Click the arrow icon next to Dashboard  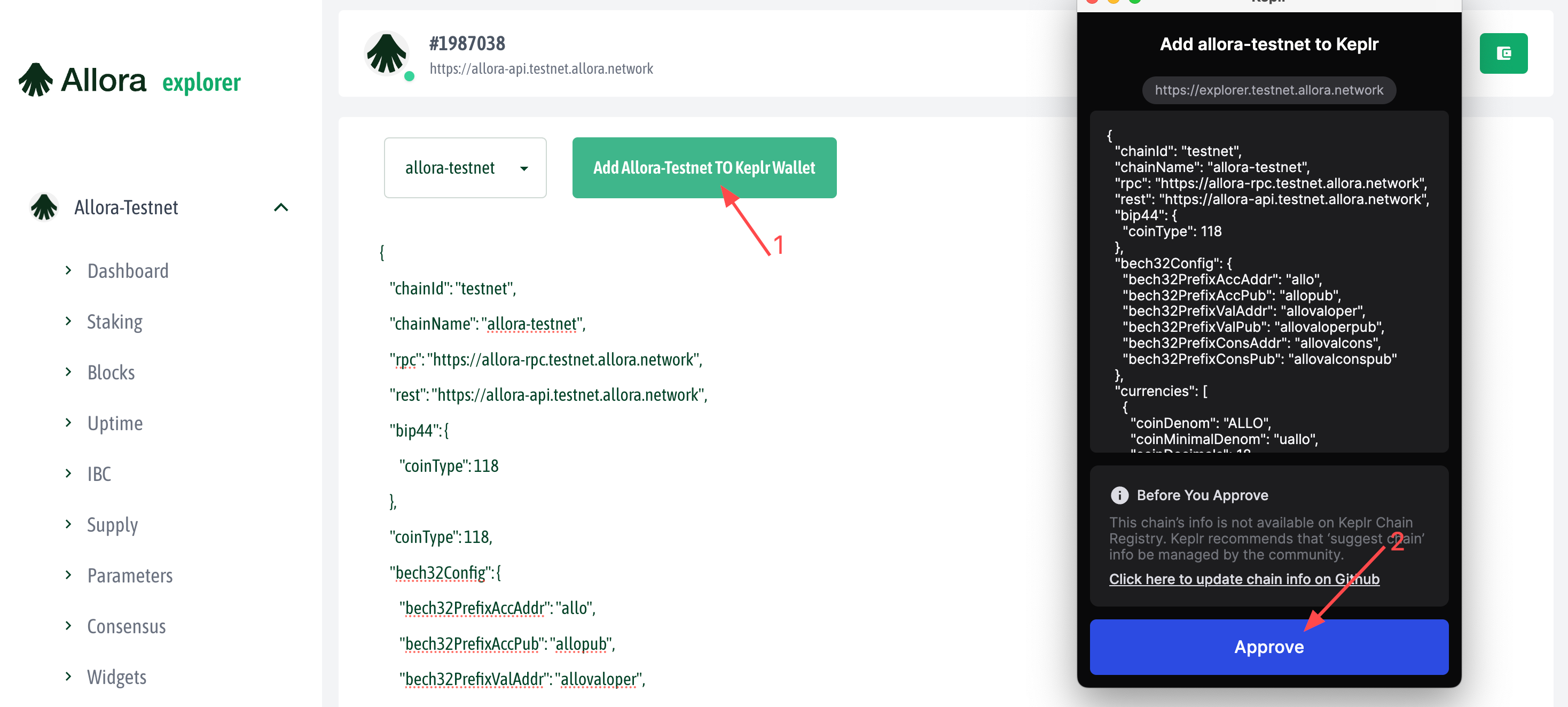pos(68,270)
